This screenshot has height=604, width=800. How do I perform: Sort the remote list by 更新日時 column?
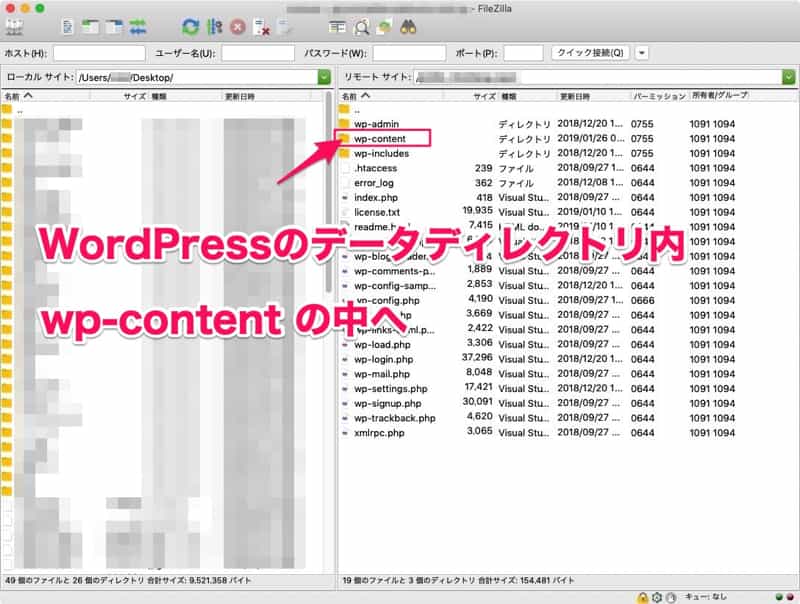click(593, 96)
